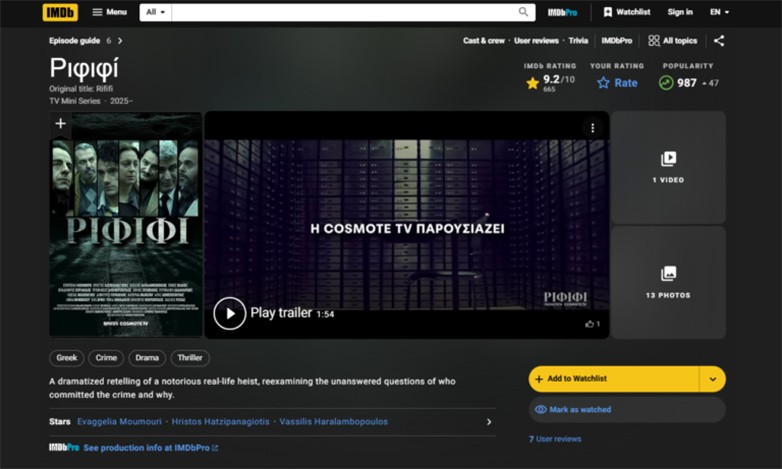This screenshot has height=469, width=782.
Task: Open the share icon
Action: (x=718, y=41)
